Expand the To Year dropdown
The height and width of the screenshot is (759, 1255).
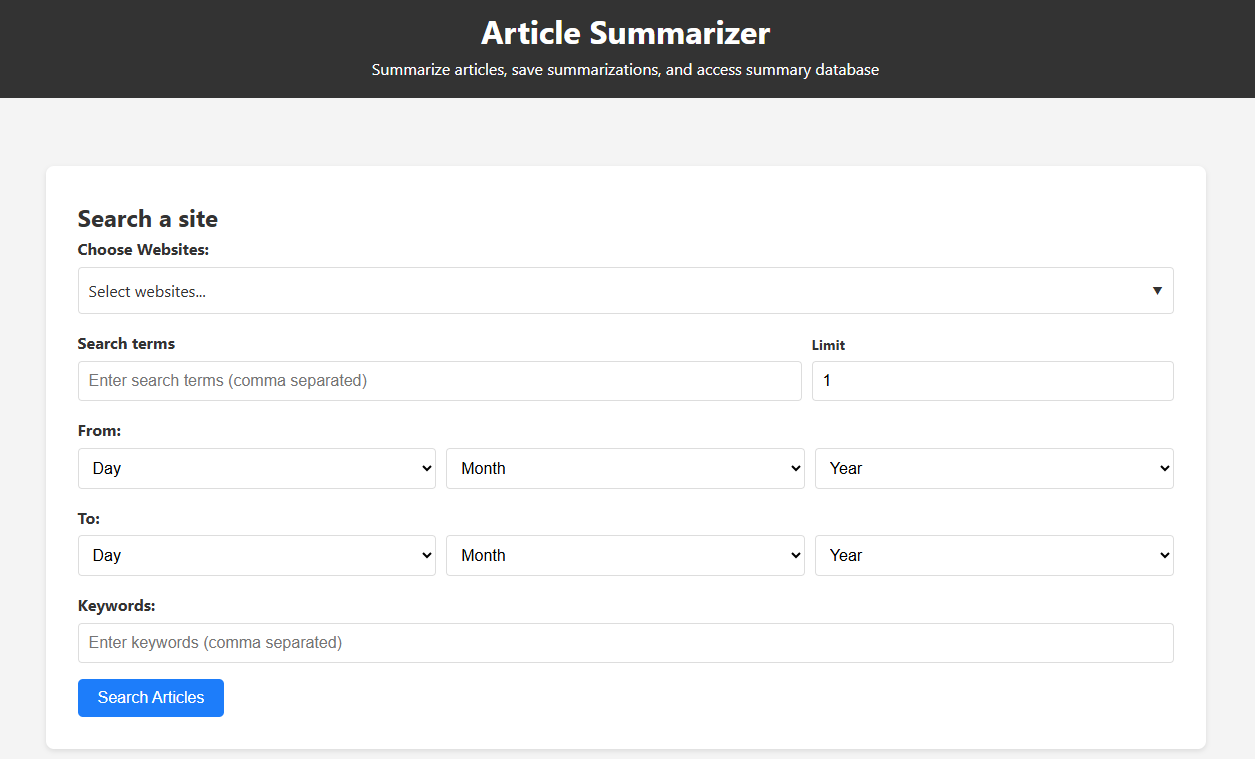[x=993, y=555]
